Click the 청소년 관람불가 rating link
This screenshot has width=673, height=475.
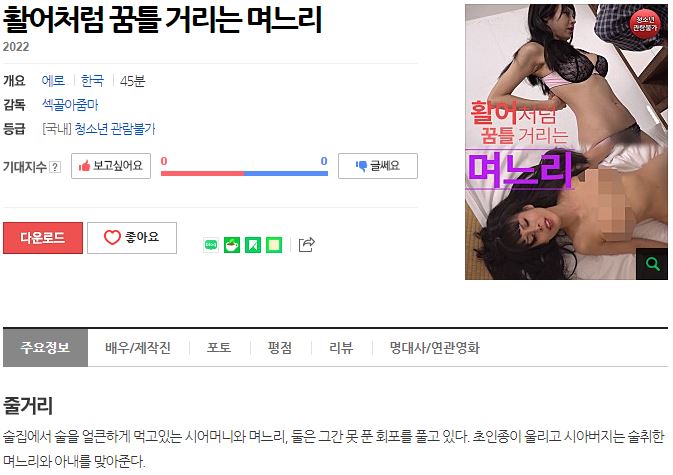[115, 128]
